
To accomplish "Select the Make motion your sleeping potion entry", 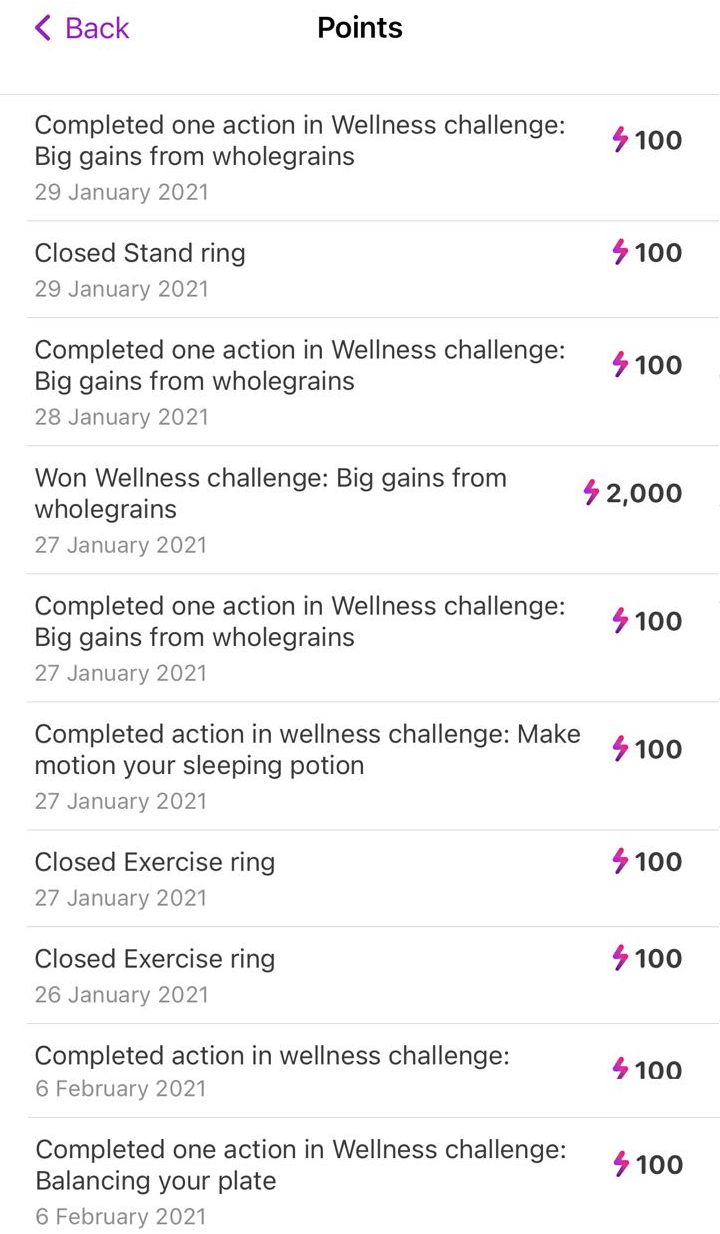I will pos(307,749).
